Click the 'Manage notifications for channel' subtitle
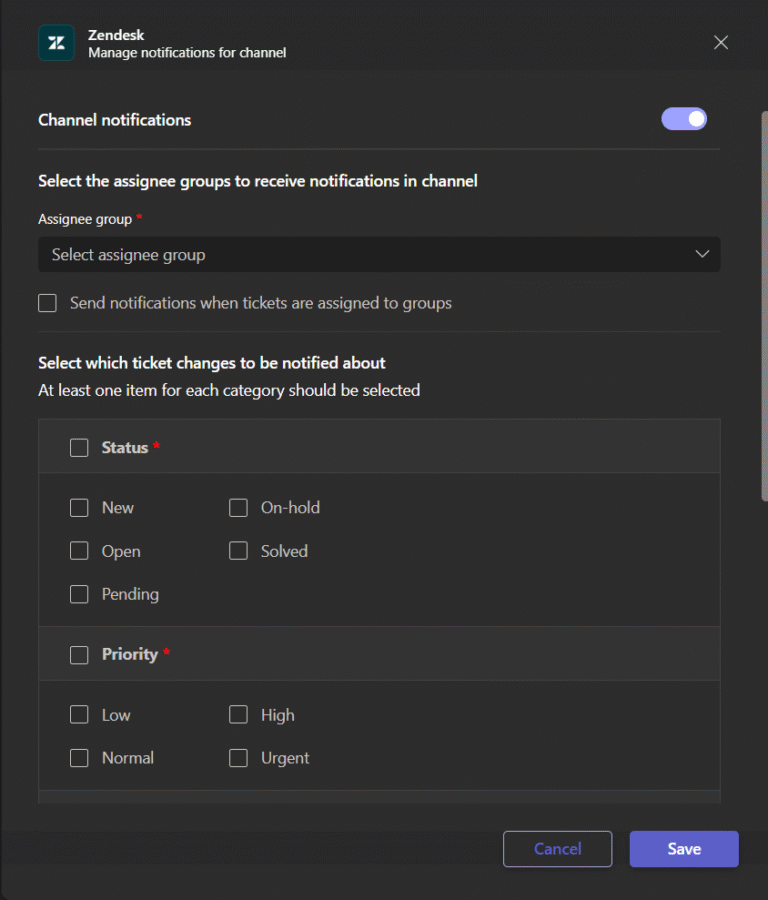 pyautogui.click(x=187, y=53)
